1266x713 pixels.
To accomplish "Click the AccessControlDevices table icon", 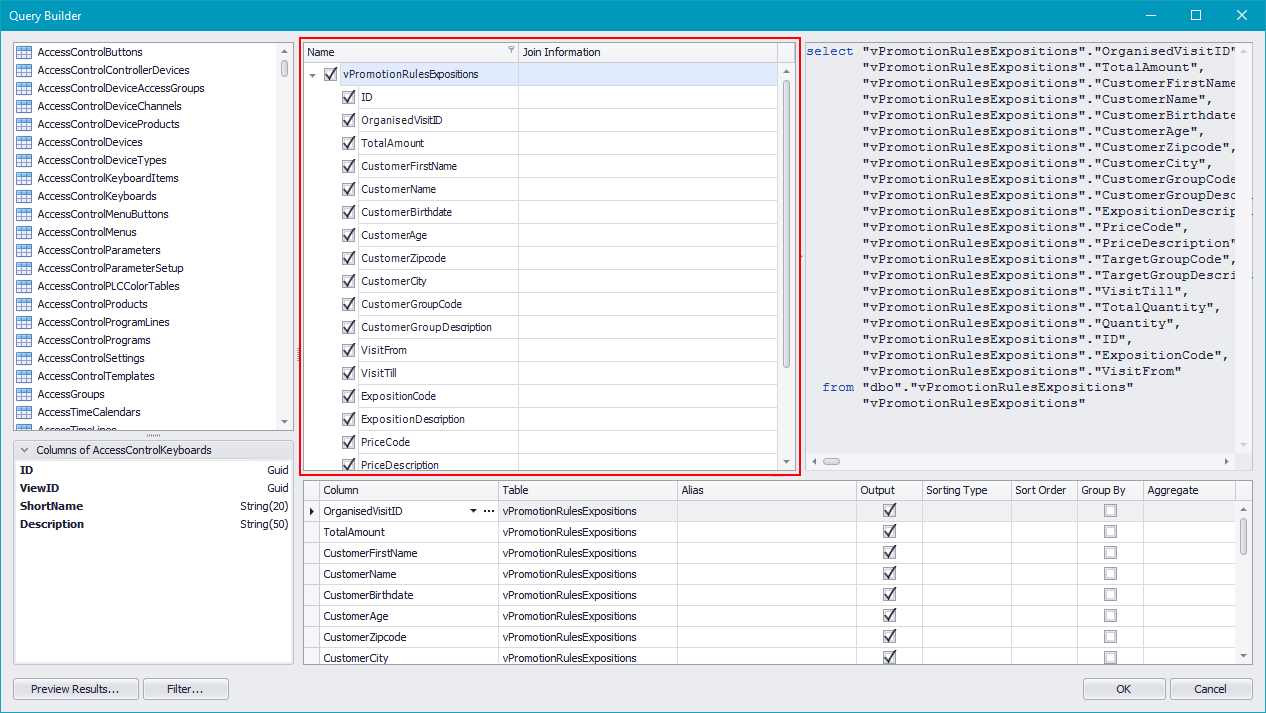I will coord(25,142).
